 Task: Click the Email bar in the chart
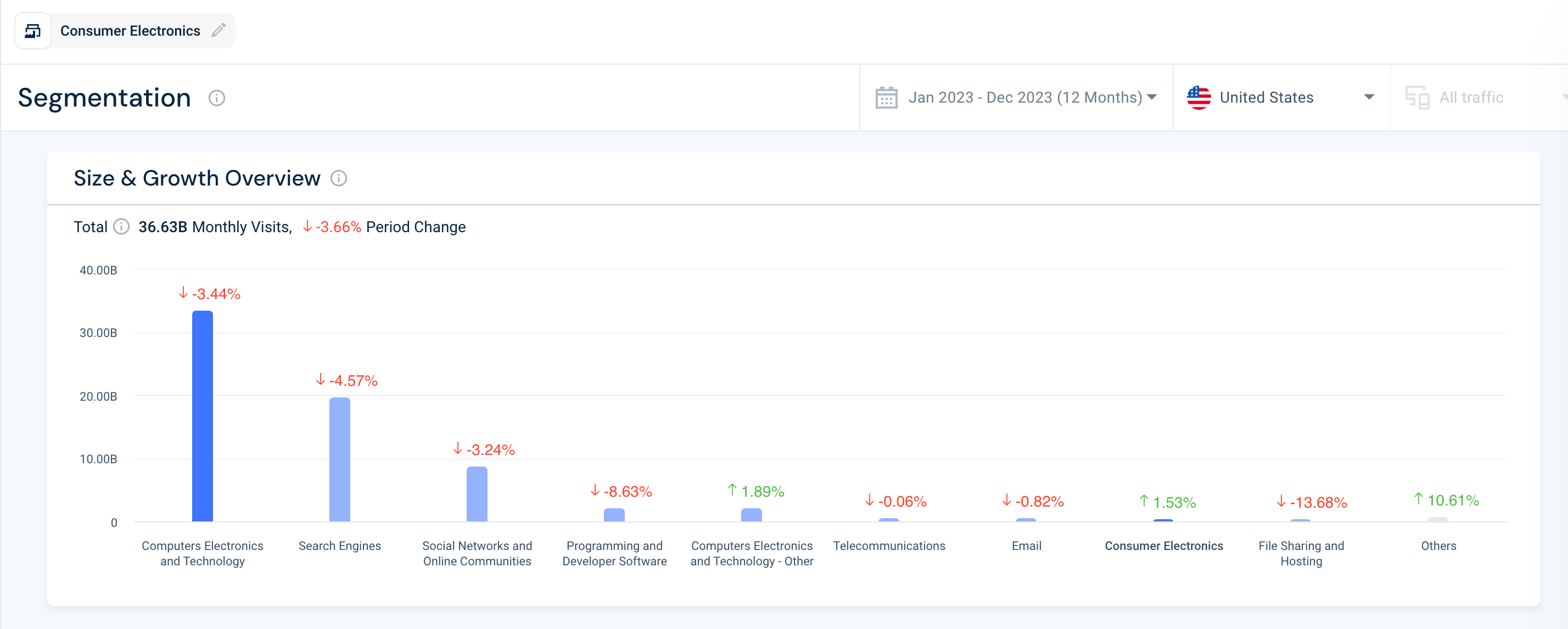tap(1026, 520)
